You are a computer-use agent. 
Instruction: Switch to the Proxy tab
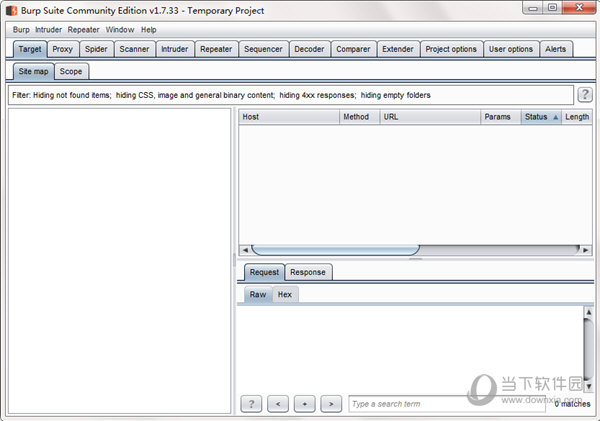click(x=63, y=49)
